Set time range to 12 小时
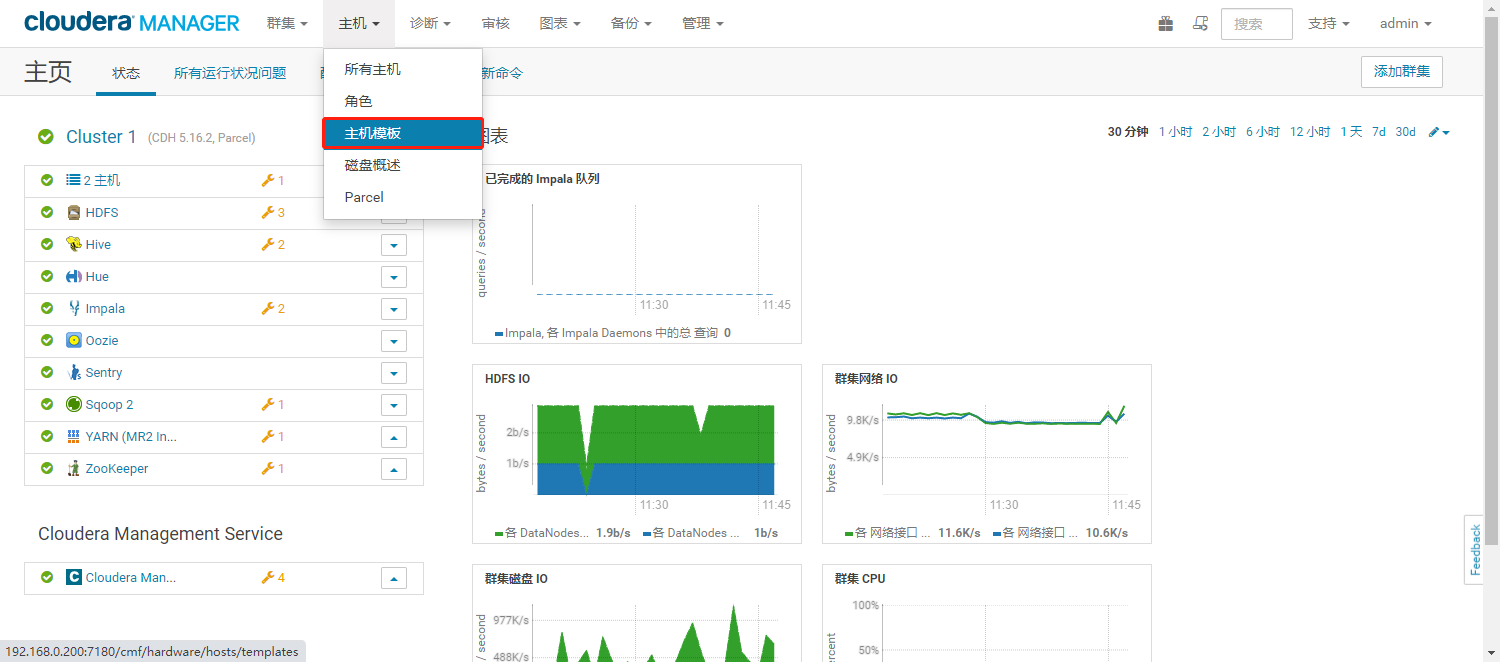1500x662 pixels. tap(1310, 132)
